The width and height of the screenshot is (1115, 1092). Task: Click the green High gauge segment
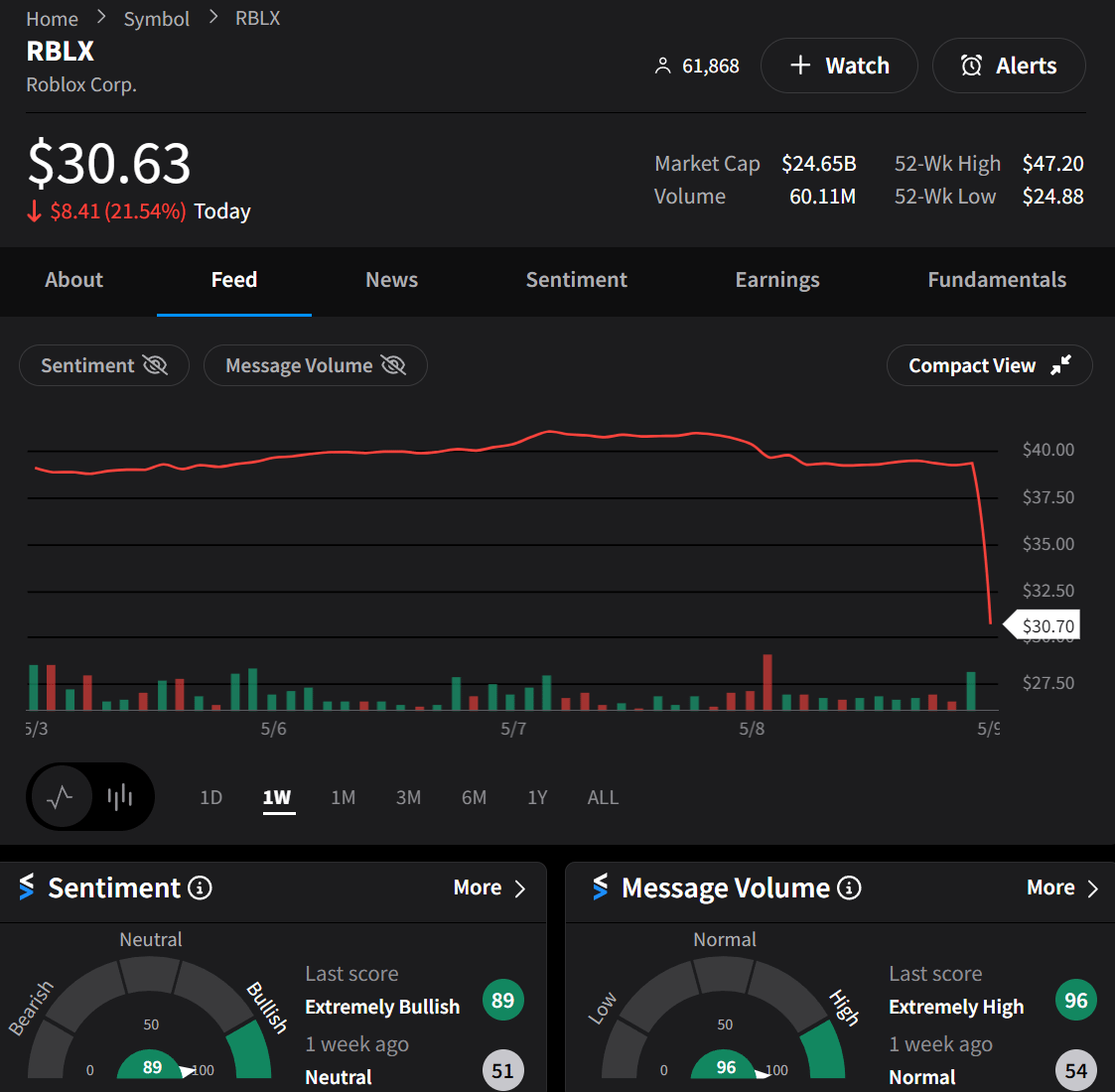point(824,1050)
